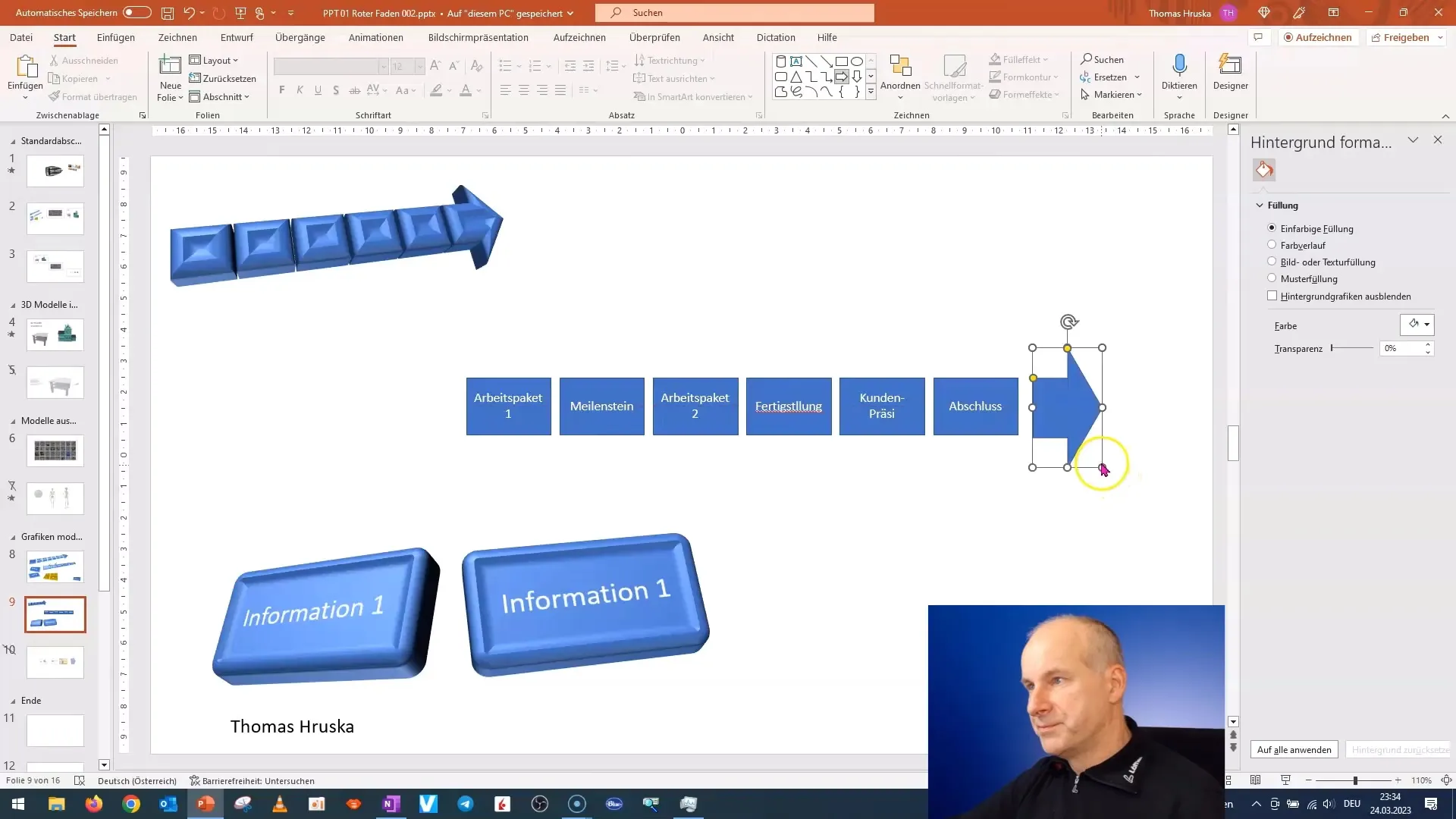Click Auf alle anwenden button

click(1294, 749)
